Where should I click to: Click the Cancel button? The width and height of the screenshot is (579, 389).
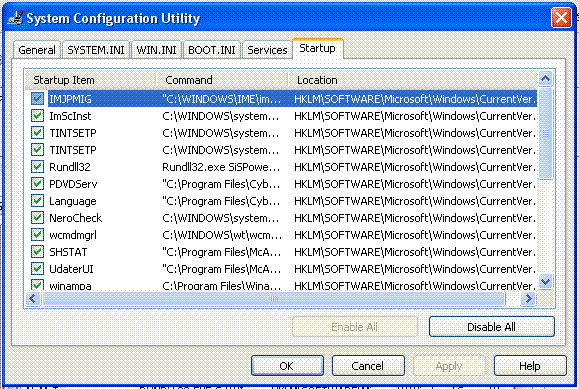368,366
